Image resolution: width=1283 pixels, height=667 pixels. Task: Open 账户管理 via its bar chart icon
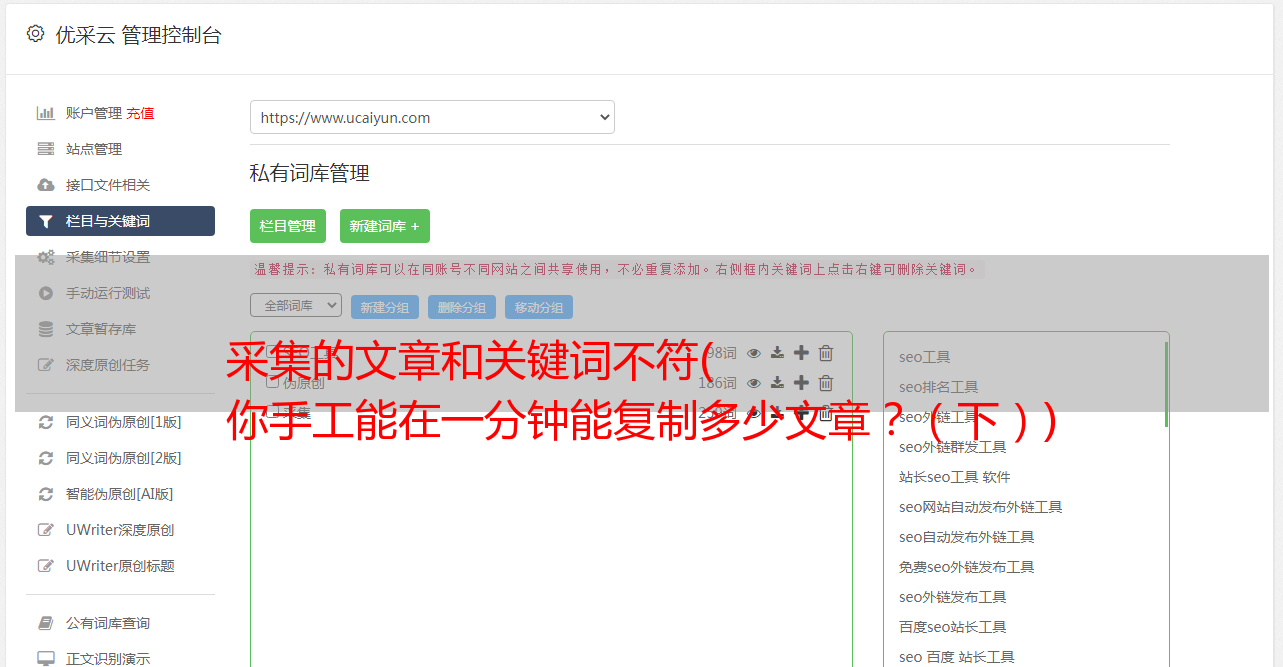[x=46, y=113]
